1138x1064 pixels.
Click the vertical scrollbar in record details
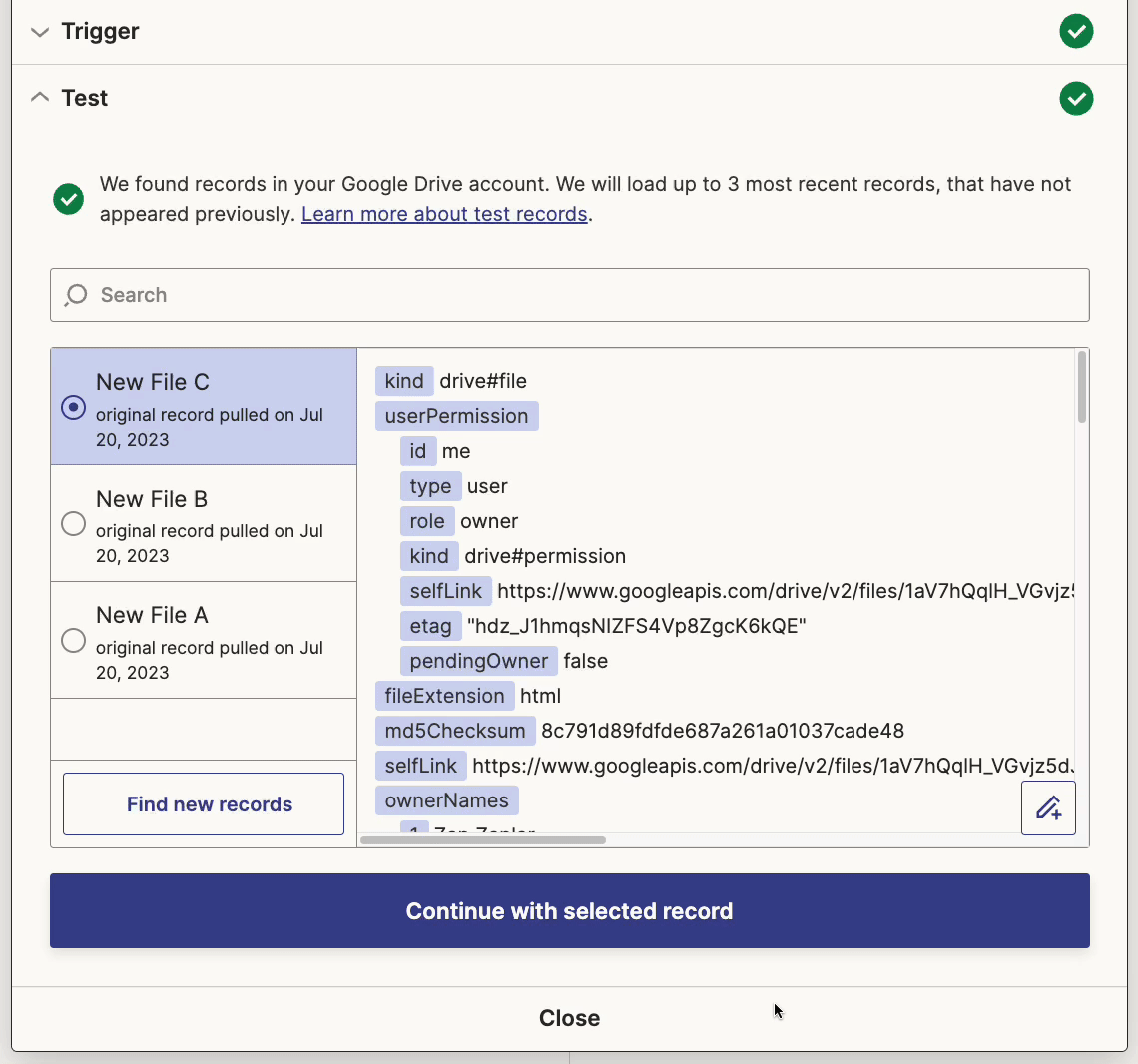[x=1082, y=388]
